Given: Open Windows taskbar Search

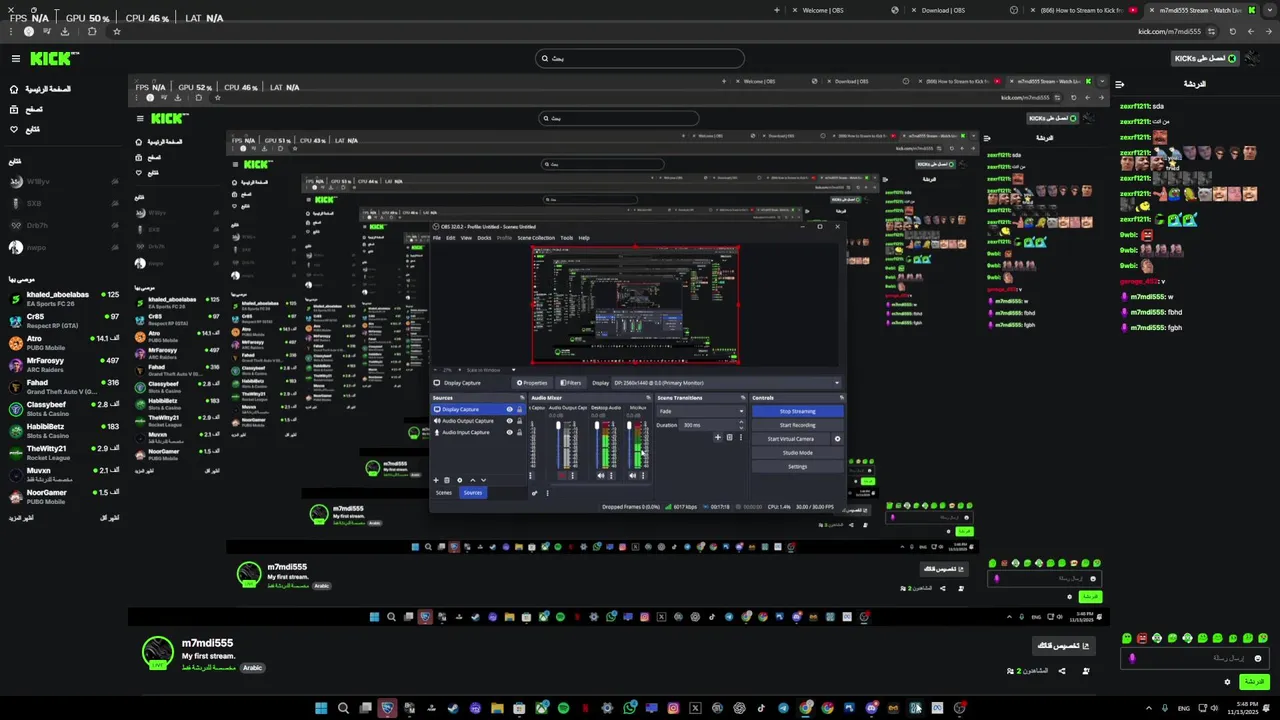Looking at the screenshot, I should point(343,708).
